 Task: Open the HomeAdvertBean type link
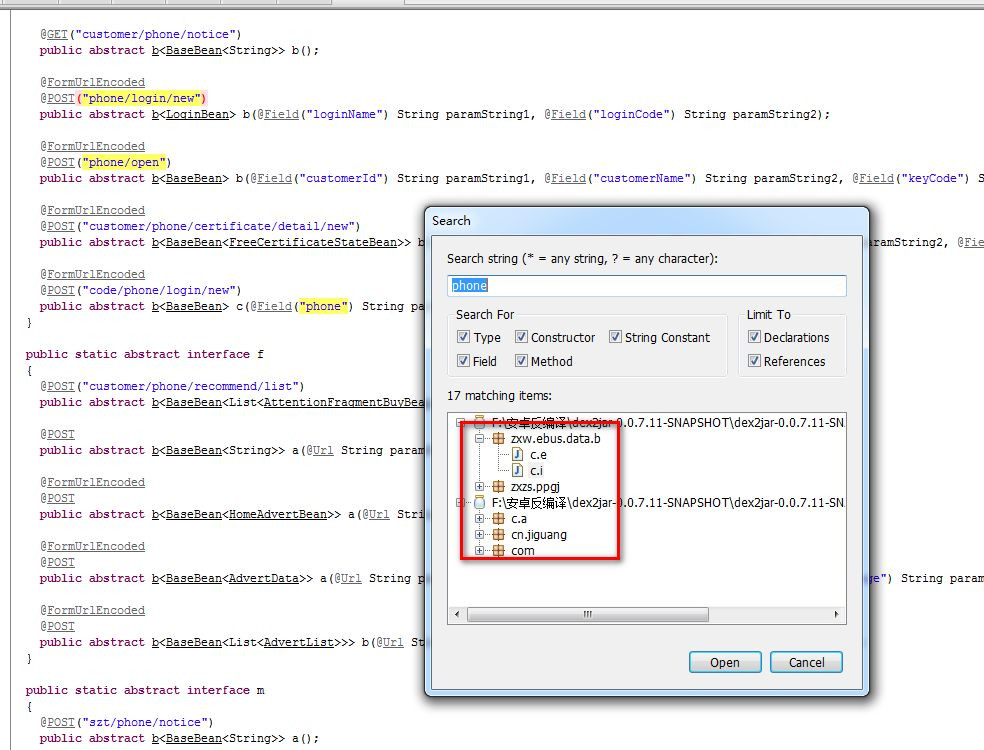[x=277, y=514]
